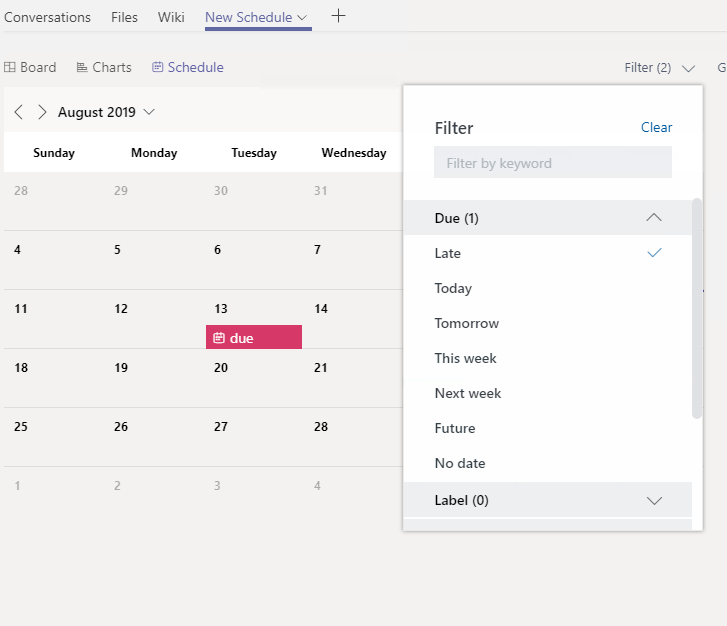
Task: Select August 25 in the calendar
Action: point(21,427)
